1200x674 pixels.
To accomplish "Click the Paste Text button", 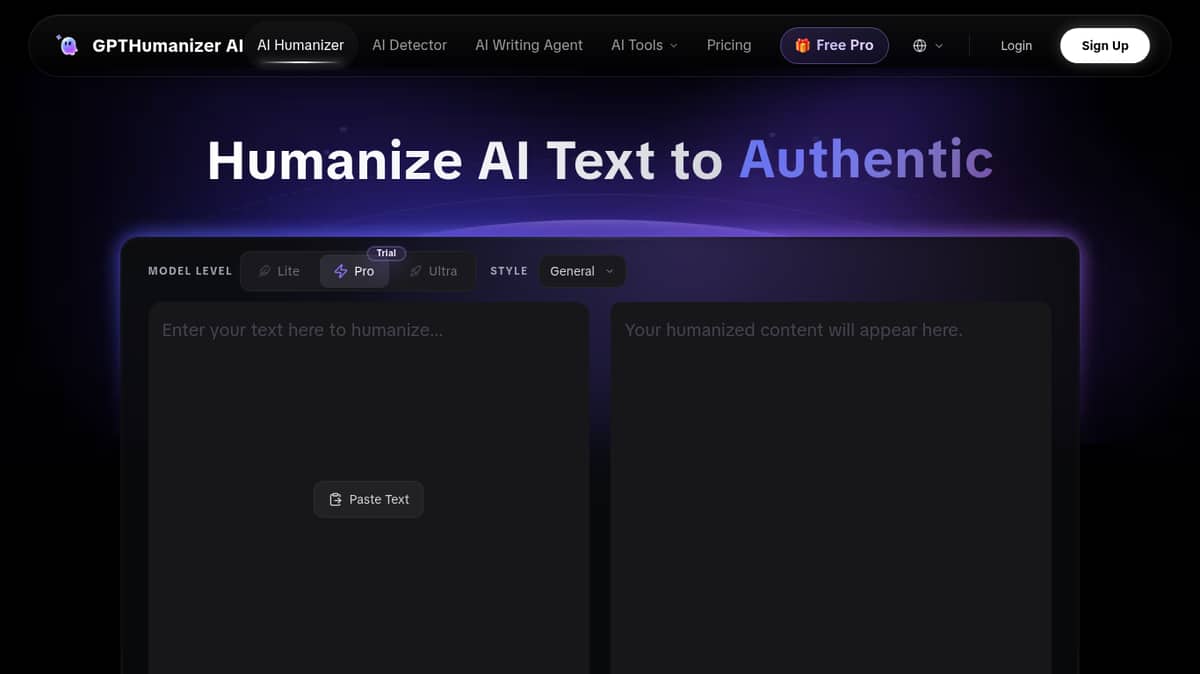I will pos(369,499).
